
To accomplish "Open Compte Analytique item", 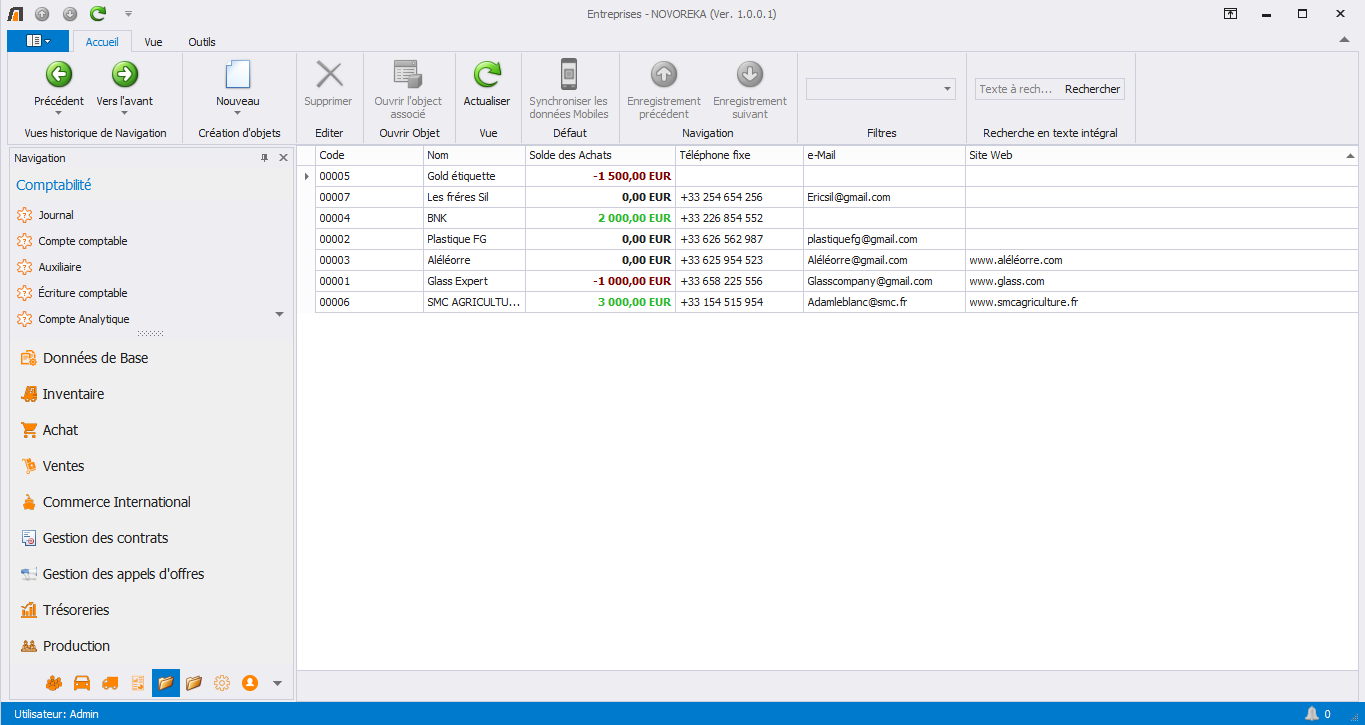I will click(84, 319).
